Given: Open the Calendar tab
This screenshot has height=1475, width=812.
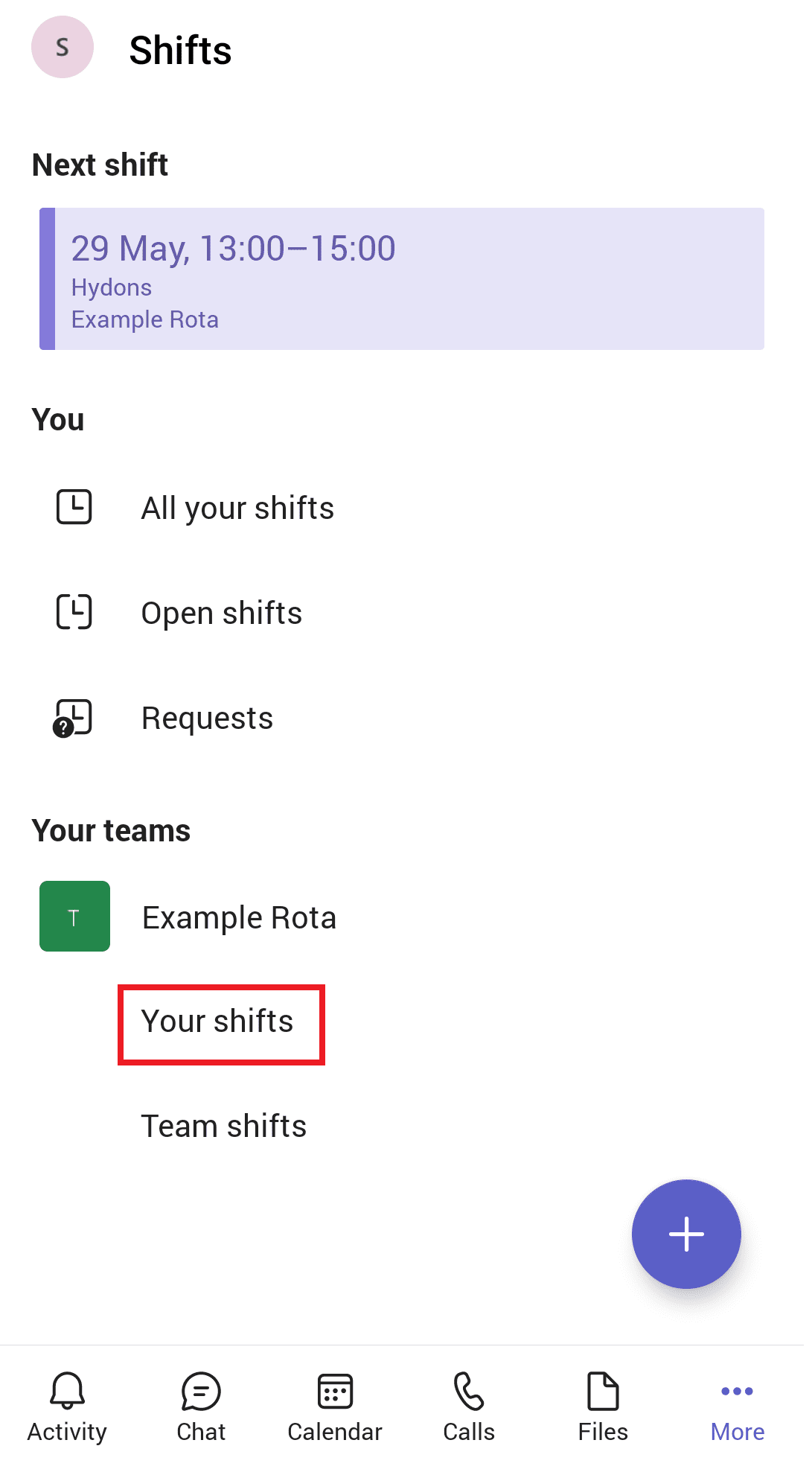Looking at the screenshot, I should coord(335,1406).
